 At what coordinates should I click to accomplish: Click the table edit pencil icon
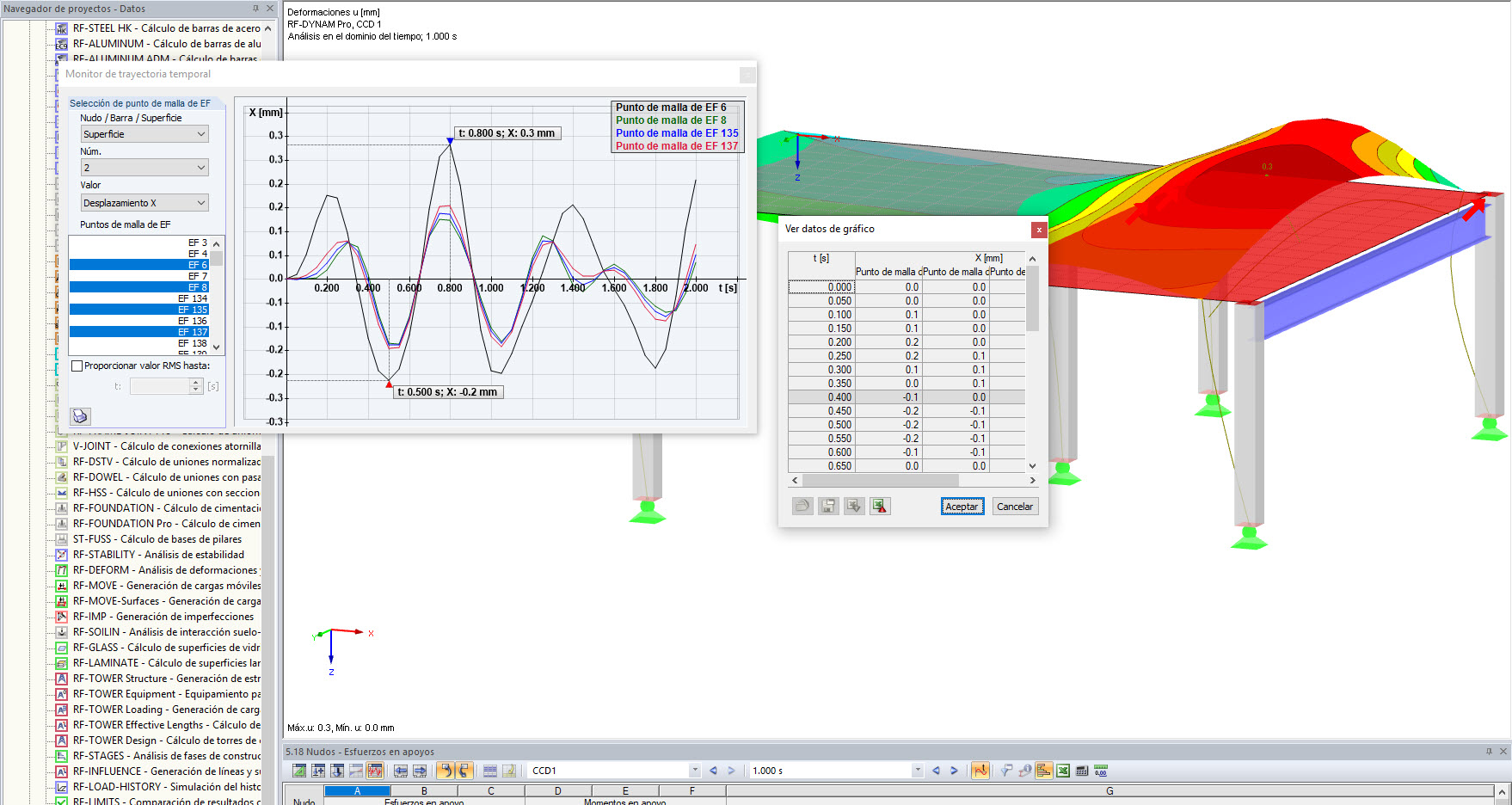pos(509,771)
